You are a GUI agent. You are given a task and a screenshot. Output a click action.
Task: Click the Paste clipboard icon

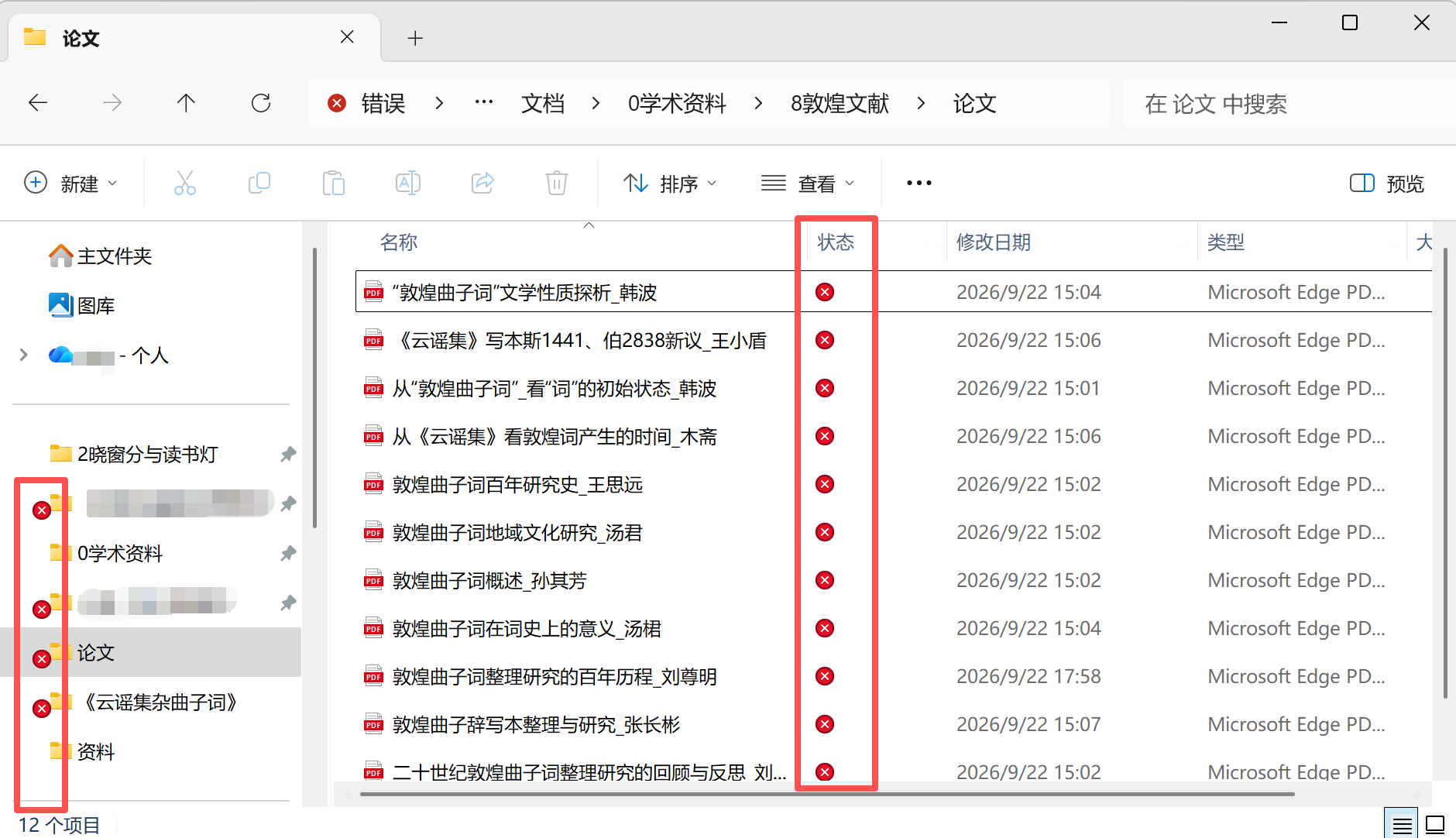(334, 184)
